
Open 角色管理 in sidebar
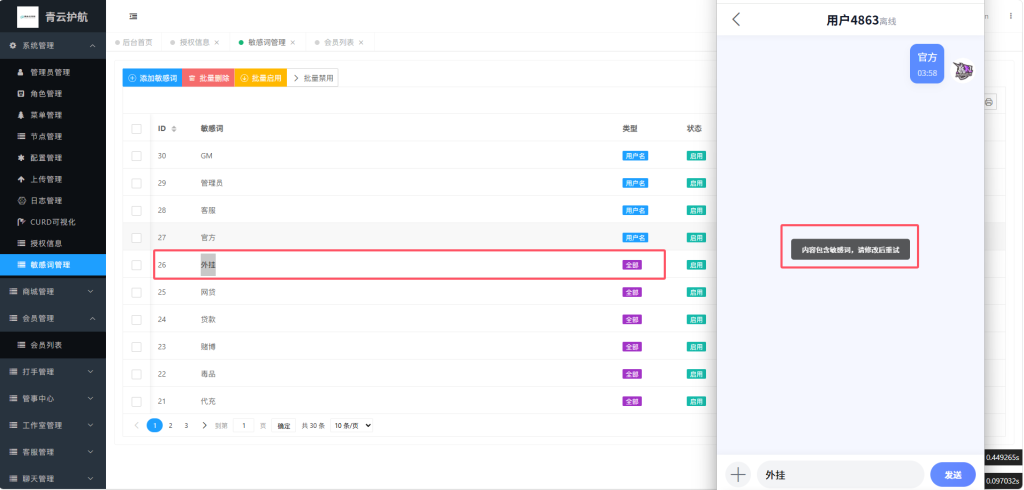click(x=53, y=94)
